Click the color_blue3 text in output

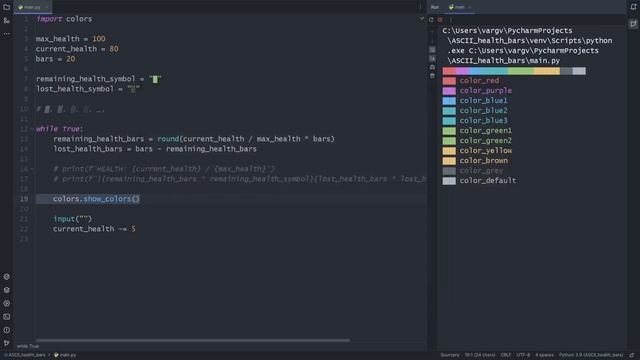tap(483, 120)
